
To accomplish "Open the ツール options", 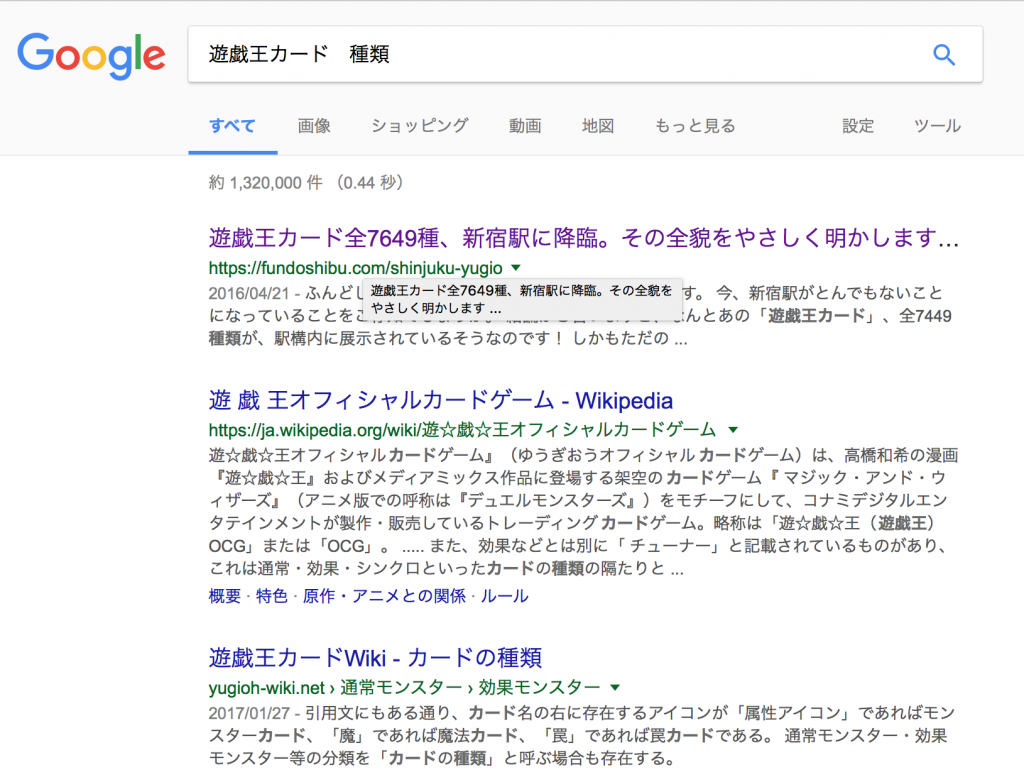I will 937,125.
